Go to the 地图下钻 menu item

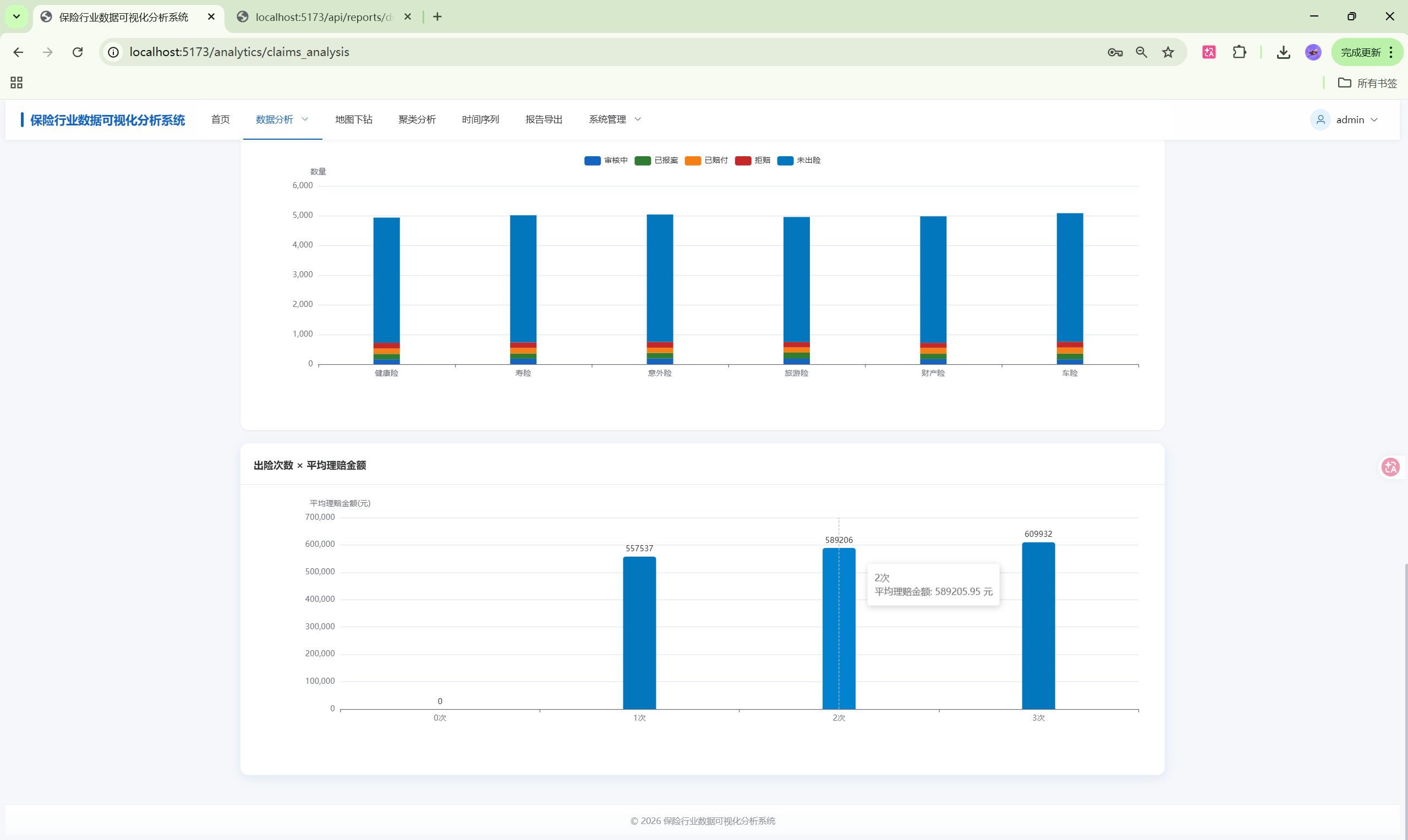(353, 119)
